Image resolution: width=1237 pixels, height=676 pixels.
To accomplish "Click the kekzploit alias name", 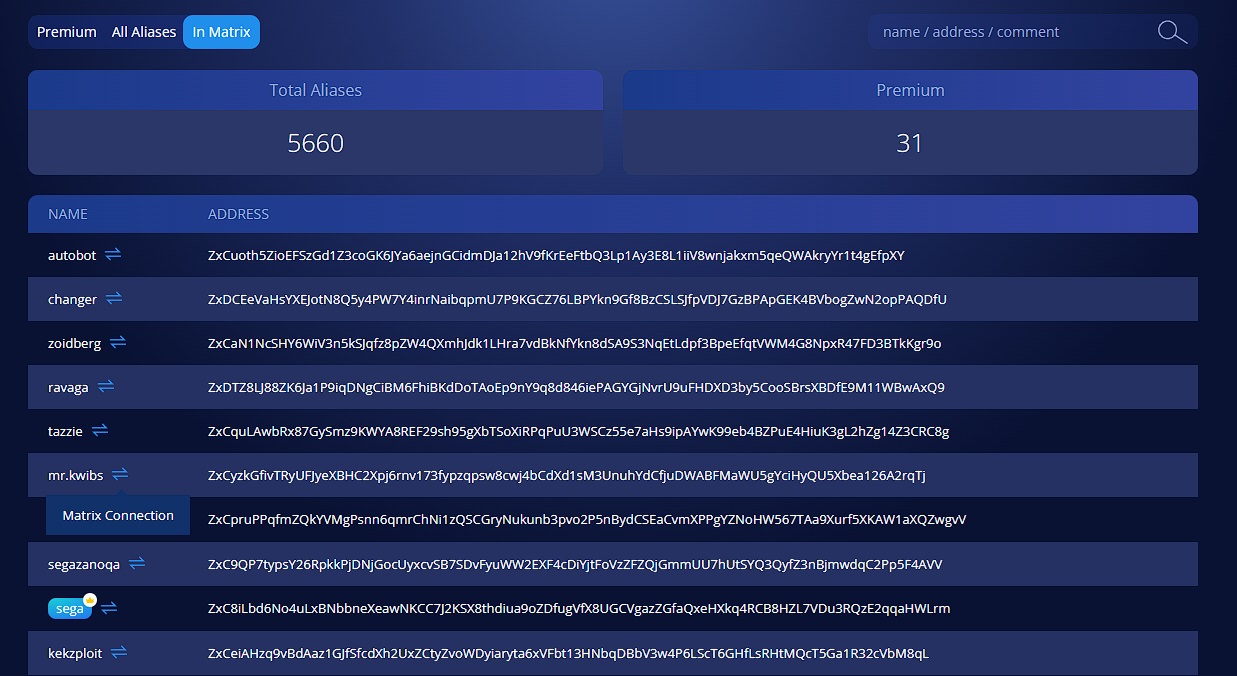I will pyautogui.click(x=75, y=653).
